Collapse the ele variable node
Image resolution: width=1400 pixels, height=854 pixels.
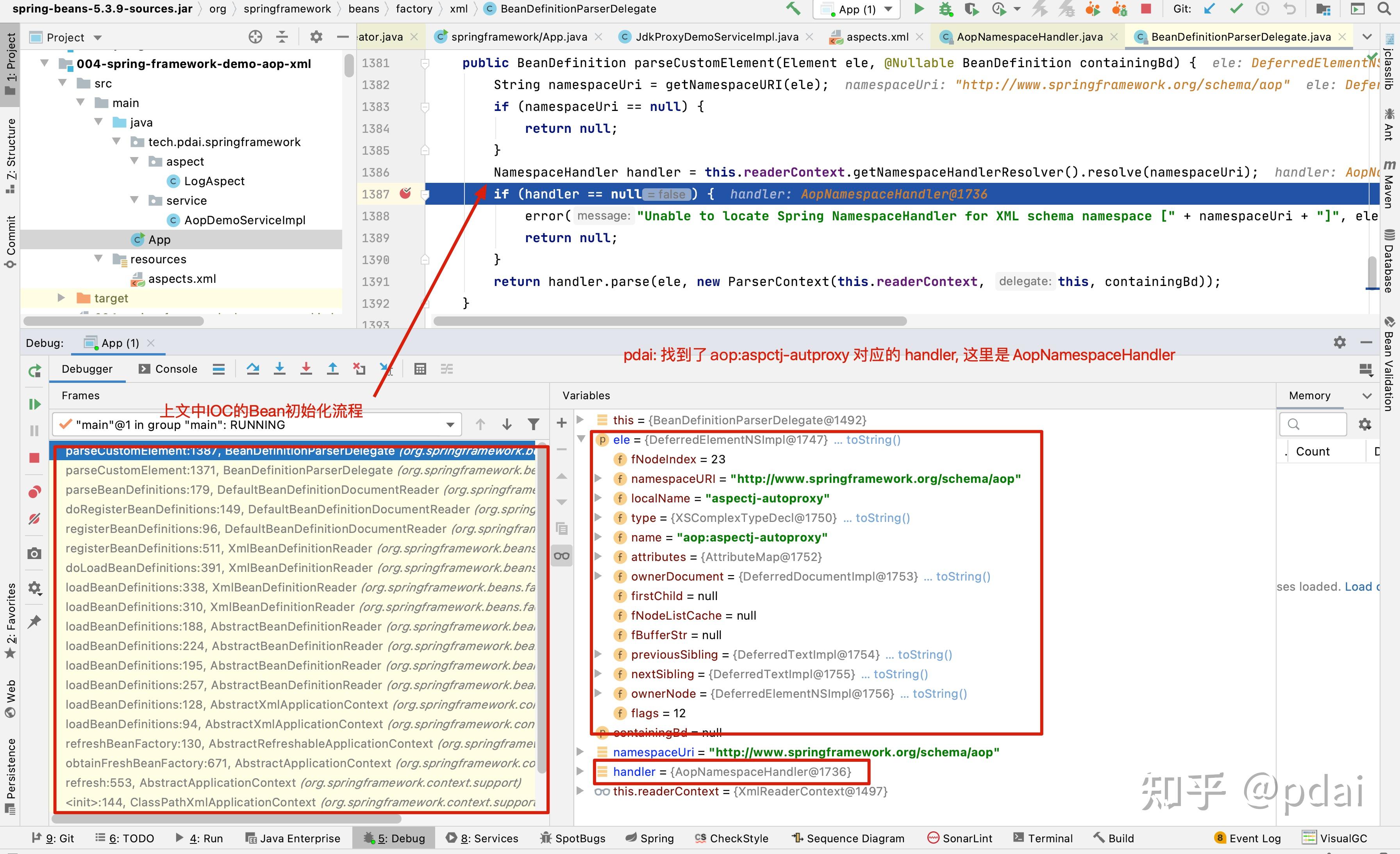point(581,439)
